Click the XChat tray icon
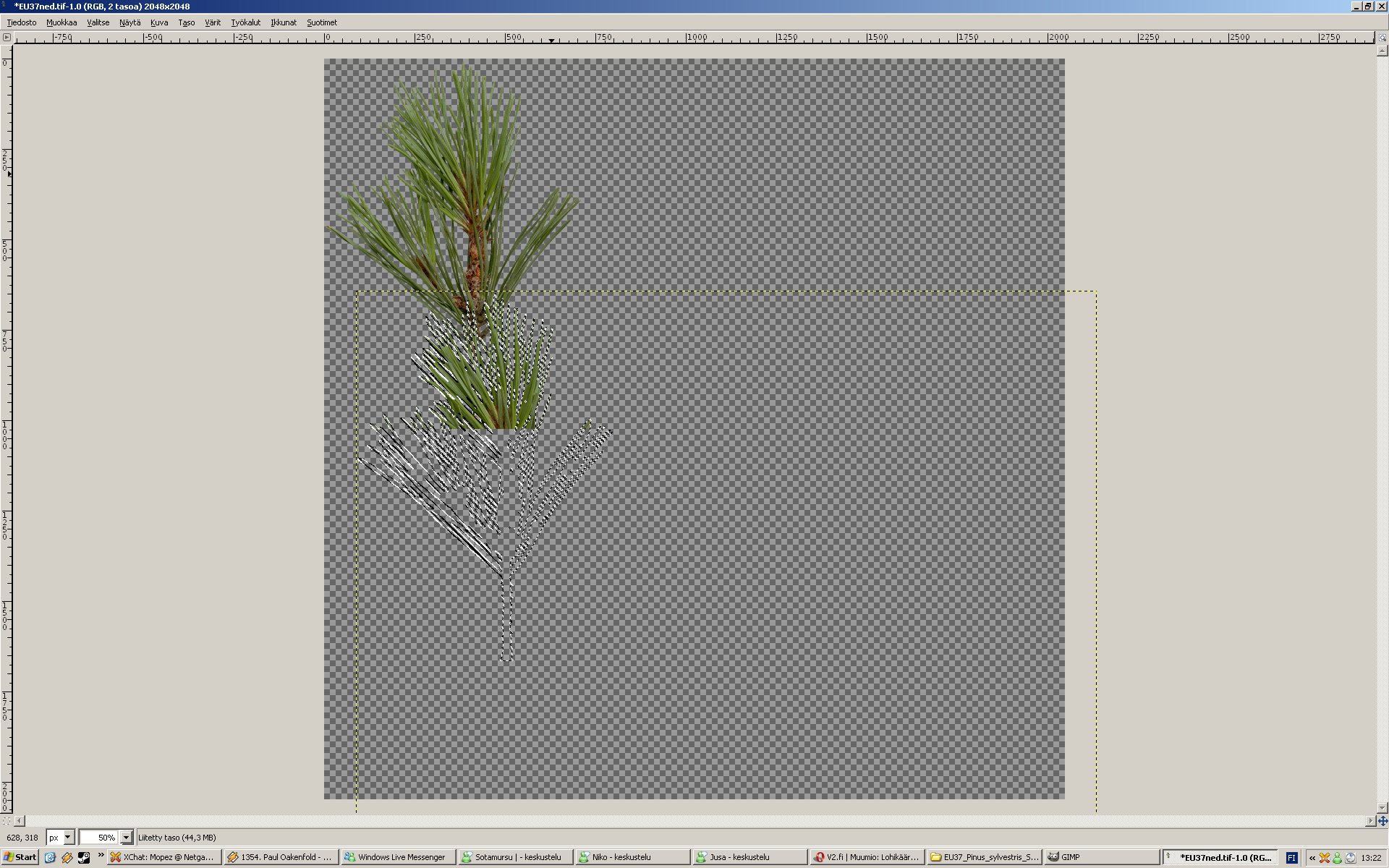The width and height of the screenshot is (1389, 868). 1325,857
